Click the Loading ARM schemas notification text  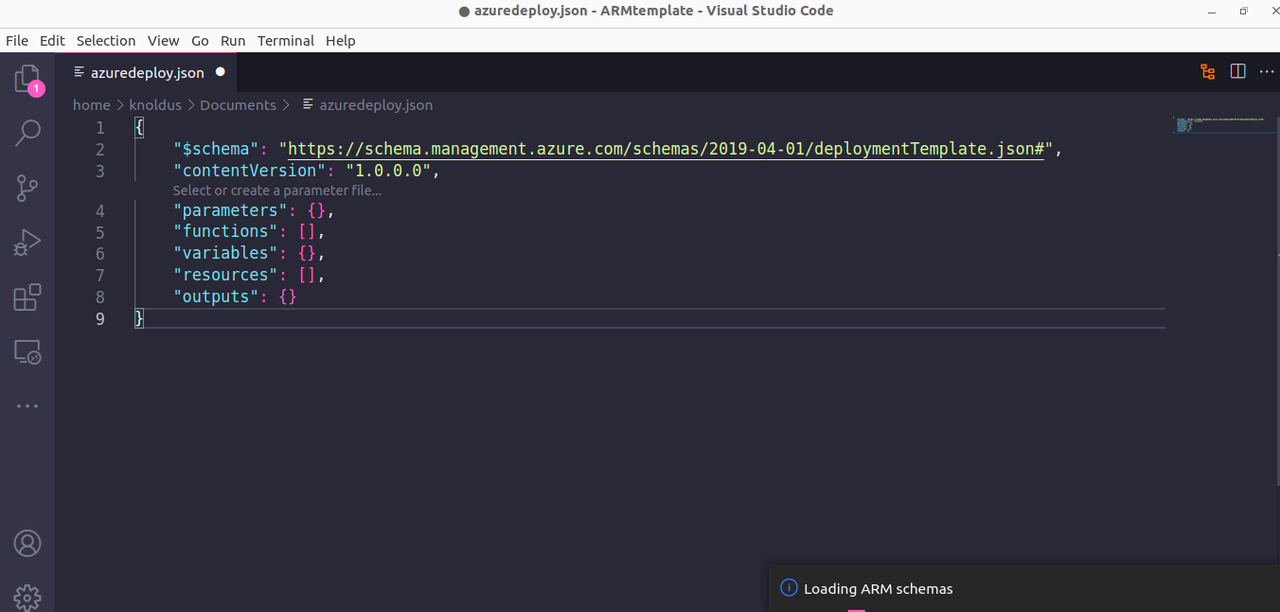tap(878, 589)
